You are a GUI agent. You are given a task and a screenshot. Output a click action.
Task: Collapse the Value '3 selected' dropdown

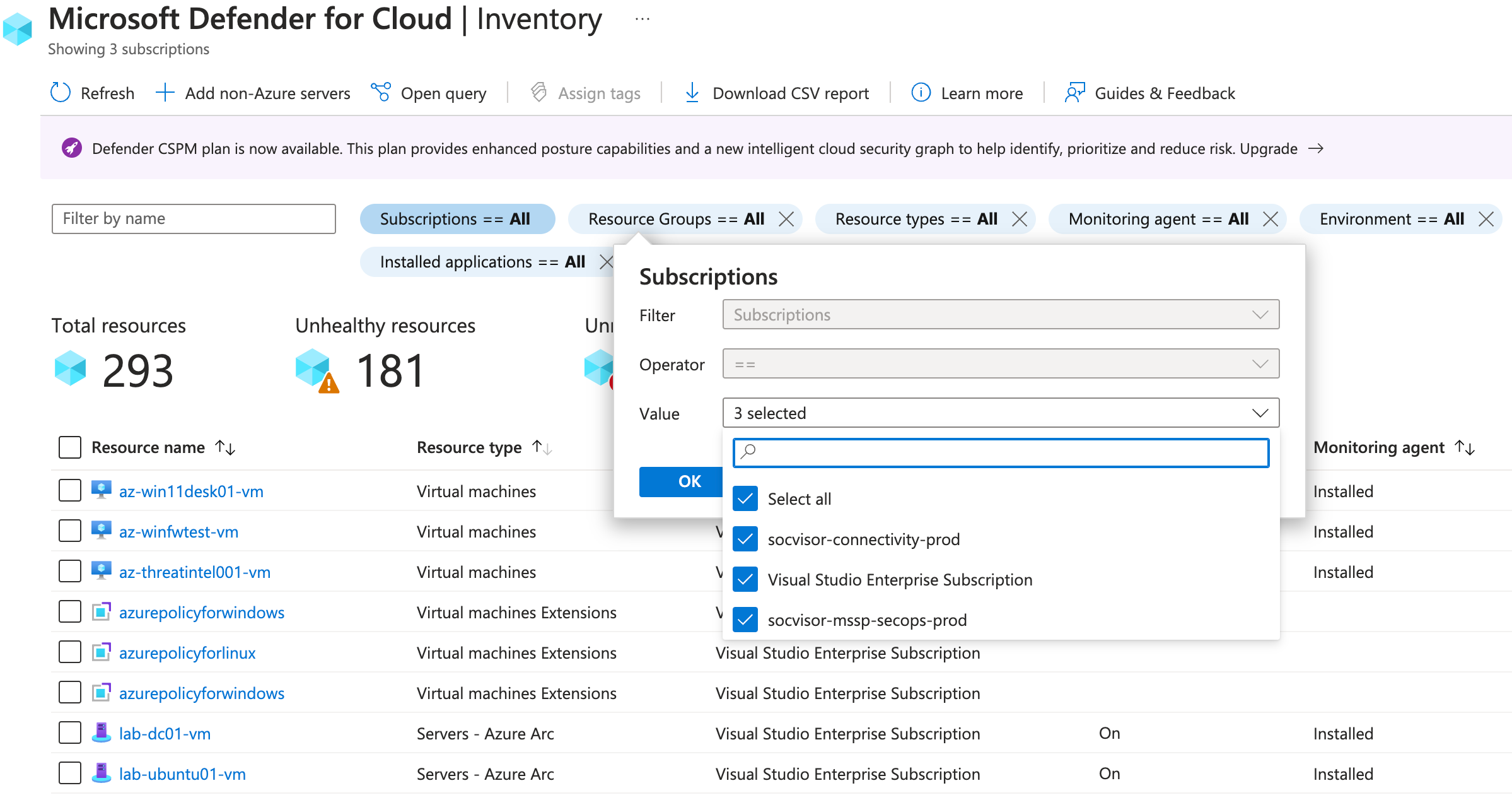1001,413
